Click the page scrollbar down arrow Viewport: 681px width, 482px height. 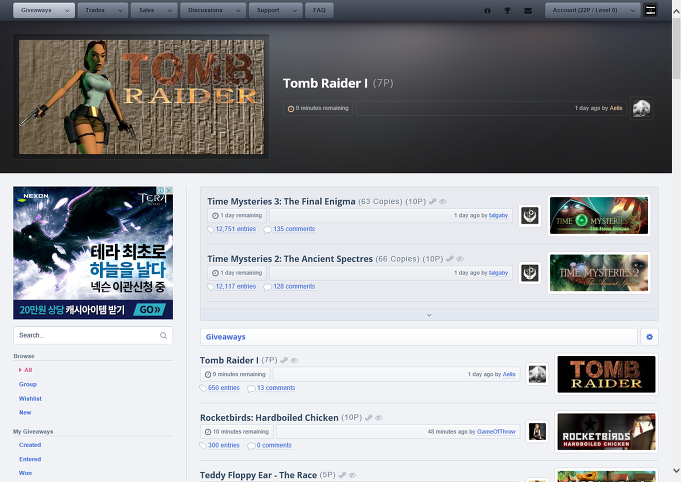[x=676, y=470]
